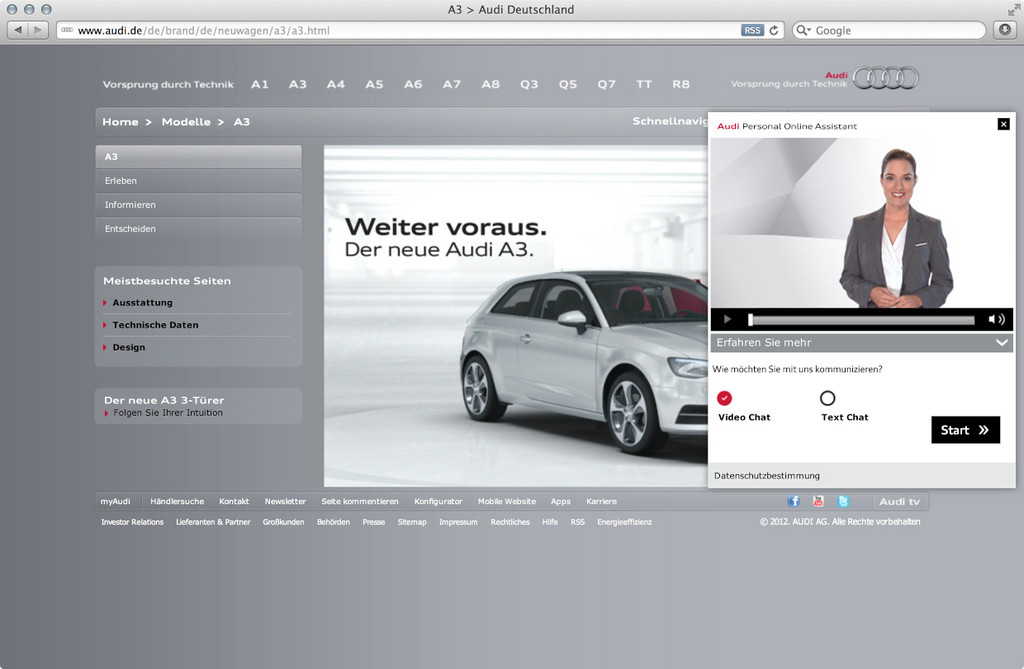Open the A6 model menu
The width and height of the screenshot is (1024, 669).
coord(413,84)
